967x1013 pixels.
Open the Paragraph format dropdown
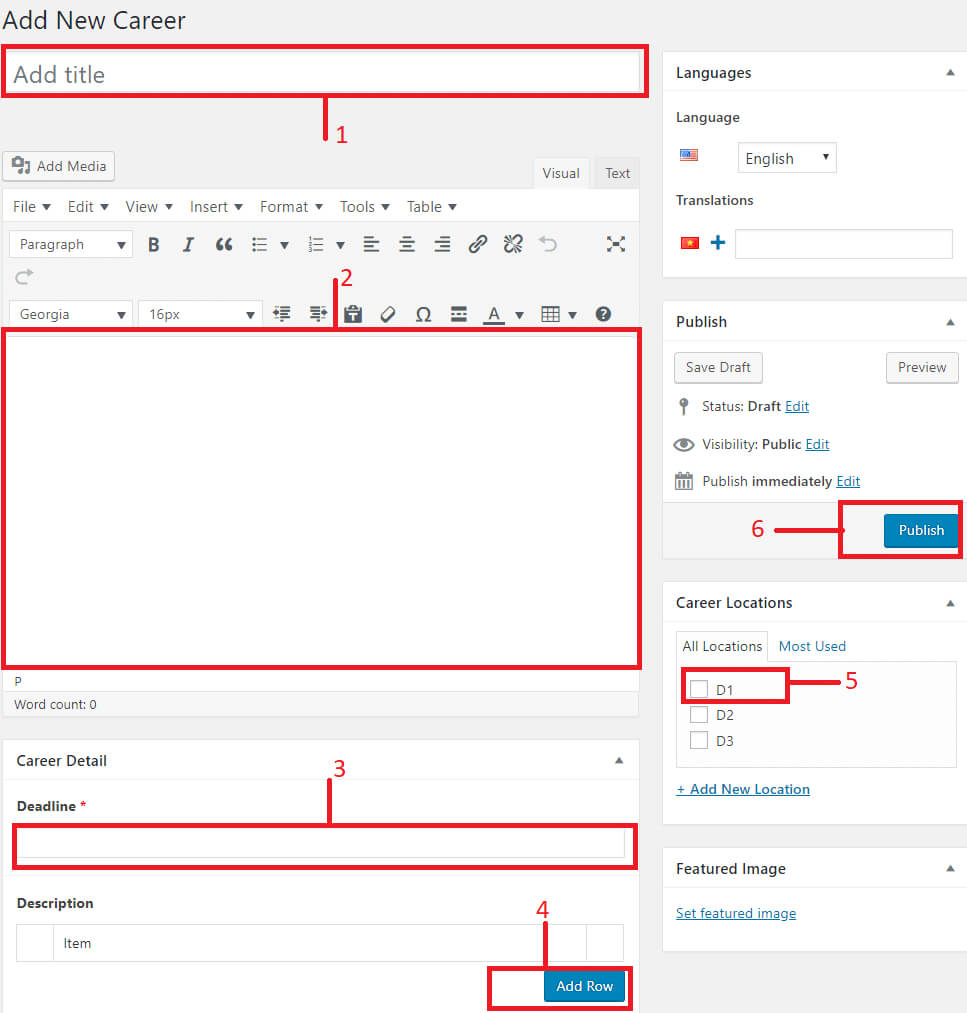click(71, 244)
